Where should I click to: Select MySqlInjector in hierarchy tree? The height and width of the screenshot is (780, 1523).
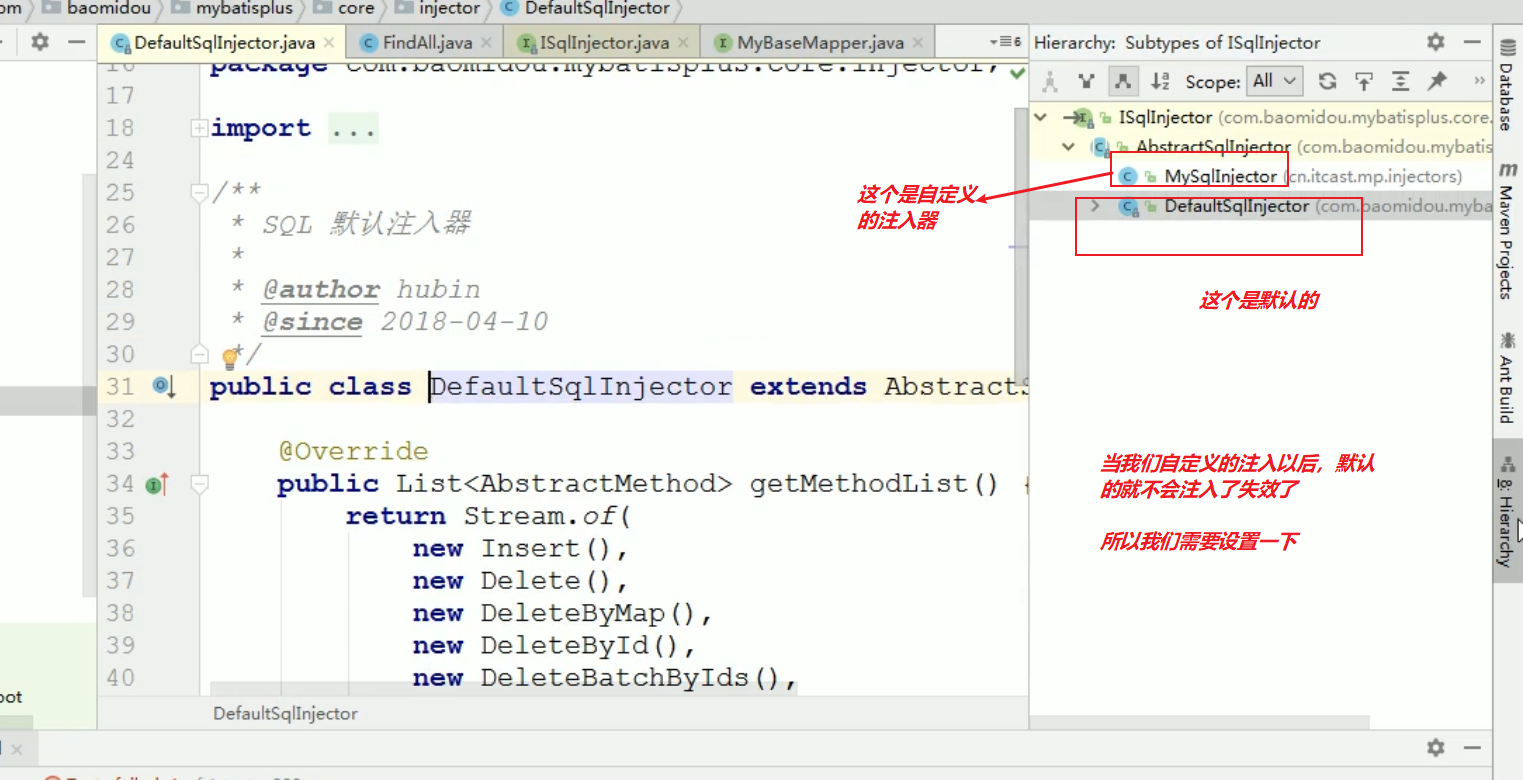[1220, 176]
